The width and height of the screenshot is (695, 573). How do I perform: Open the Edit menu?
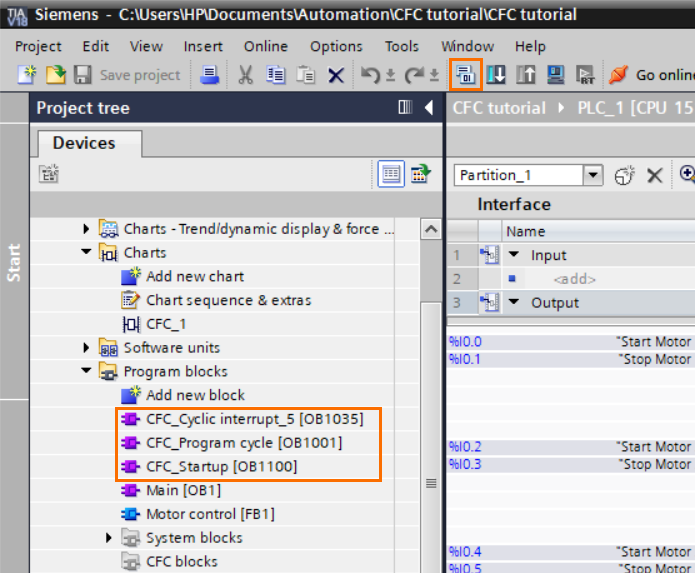[x=96, y=46]
